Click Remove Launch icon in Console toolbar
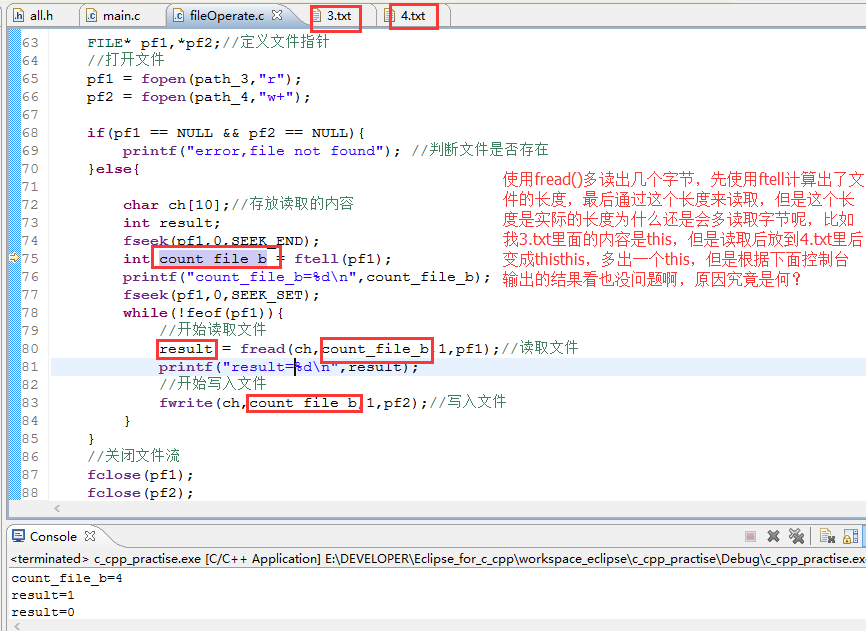The width and height of the screenshot is (866, 631). [x=773, y=536]
